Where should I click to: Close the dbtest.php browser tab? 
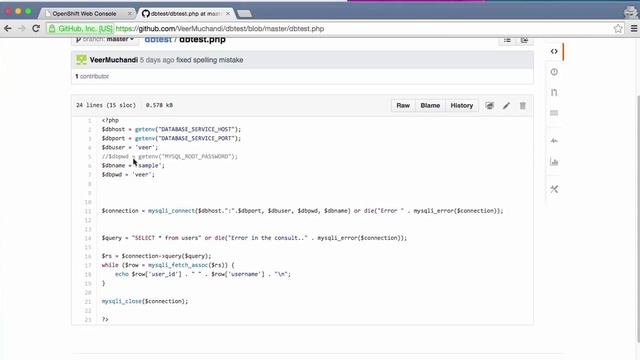tap(228, 13)
